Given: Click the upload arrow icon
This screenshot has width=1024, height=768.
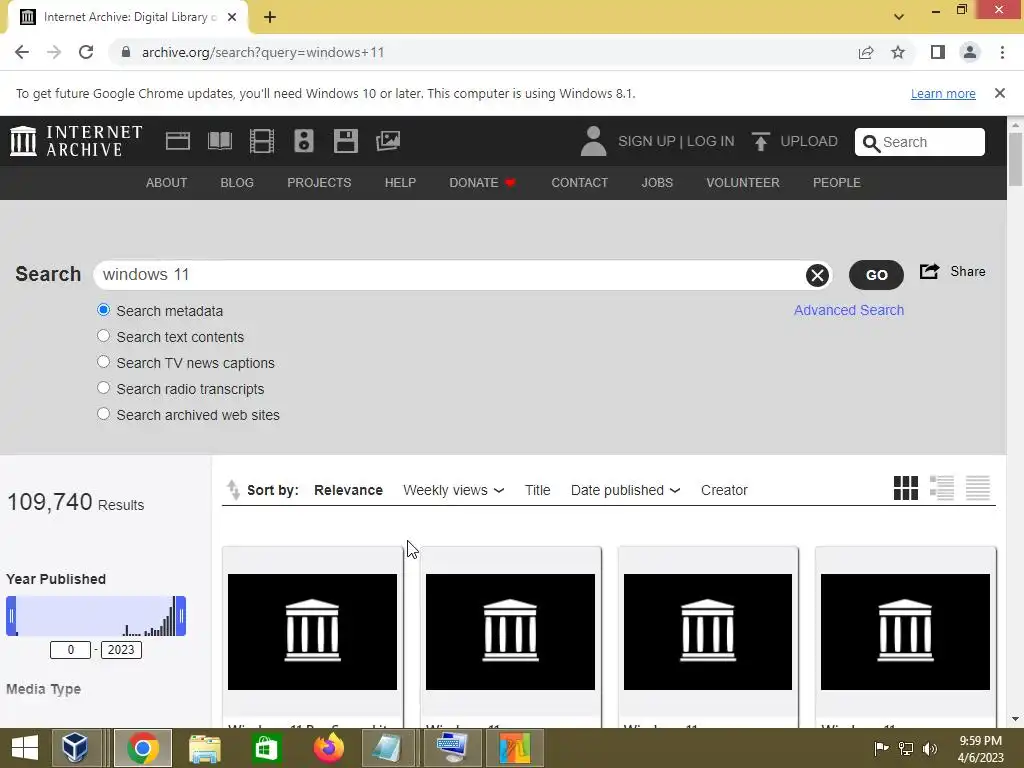Looking at the screenshot, I should point(760,141).
